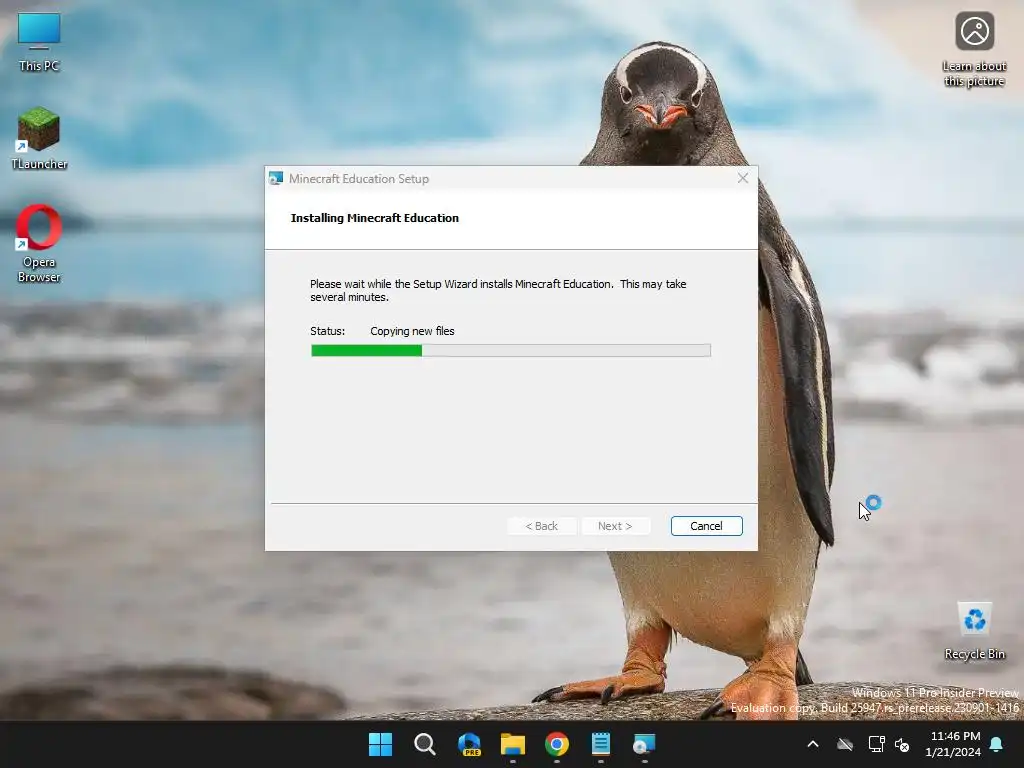Screen dimensions: 1024x768
Task: Click the disabled Back button
Action: coord(541,526)
